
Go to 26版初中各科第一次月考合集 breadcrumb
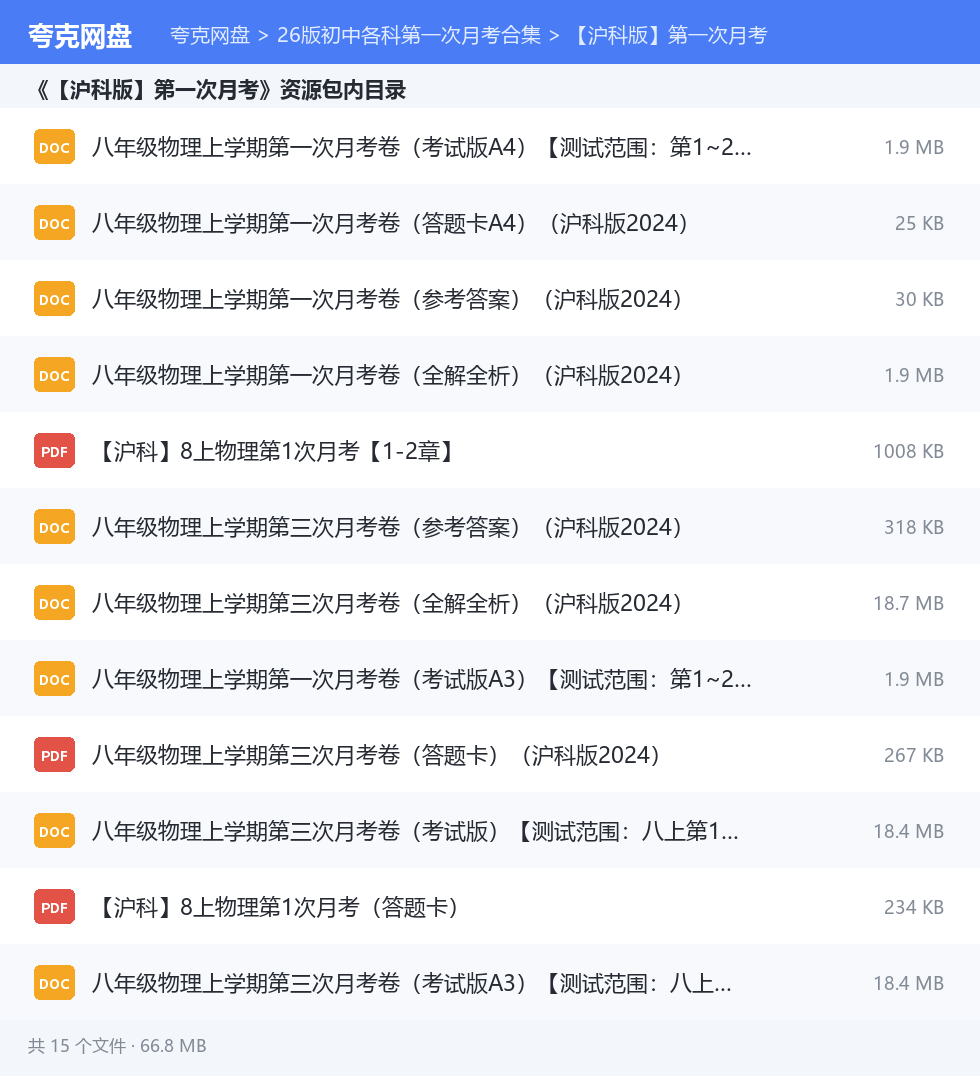pyautogui.click(x=409, y=35)
